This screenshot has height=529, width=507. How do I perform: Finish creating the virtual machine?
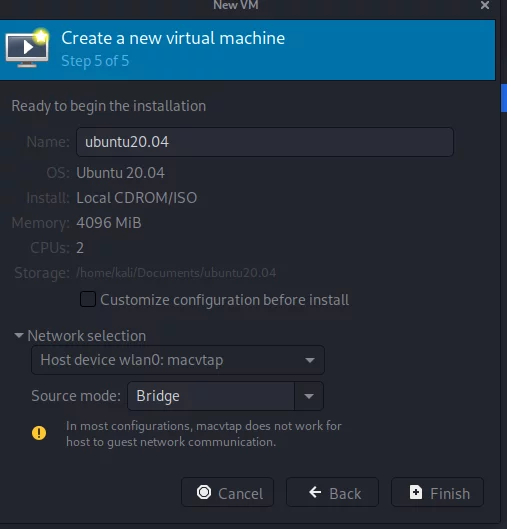click(437, 492)
